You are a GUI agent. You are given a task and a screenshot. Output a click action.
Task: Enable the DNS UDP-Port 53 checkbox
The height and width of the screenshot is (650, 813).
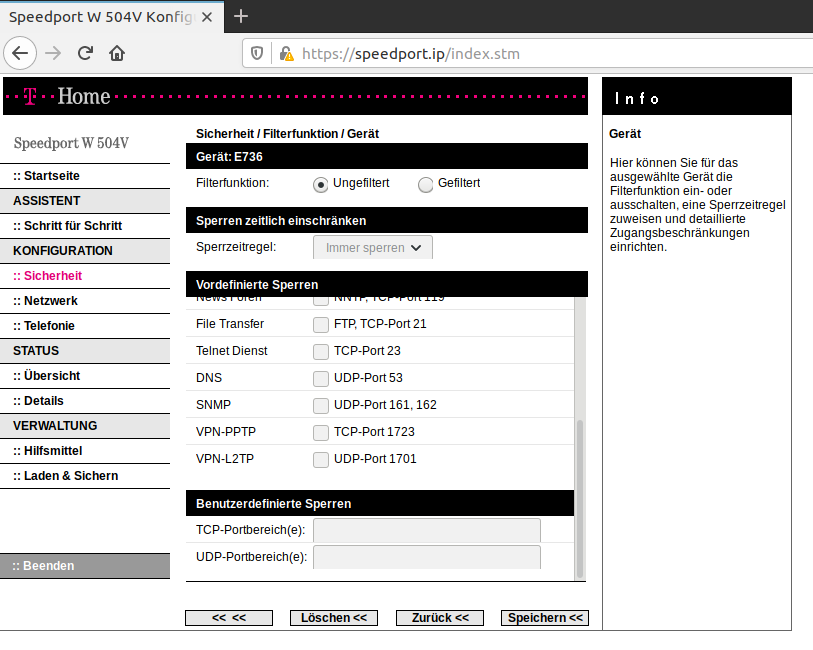tap(321, 378)
